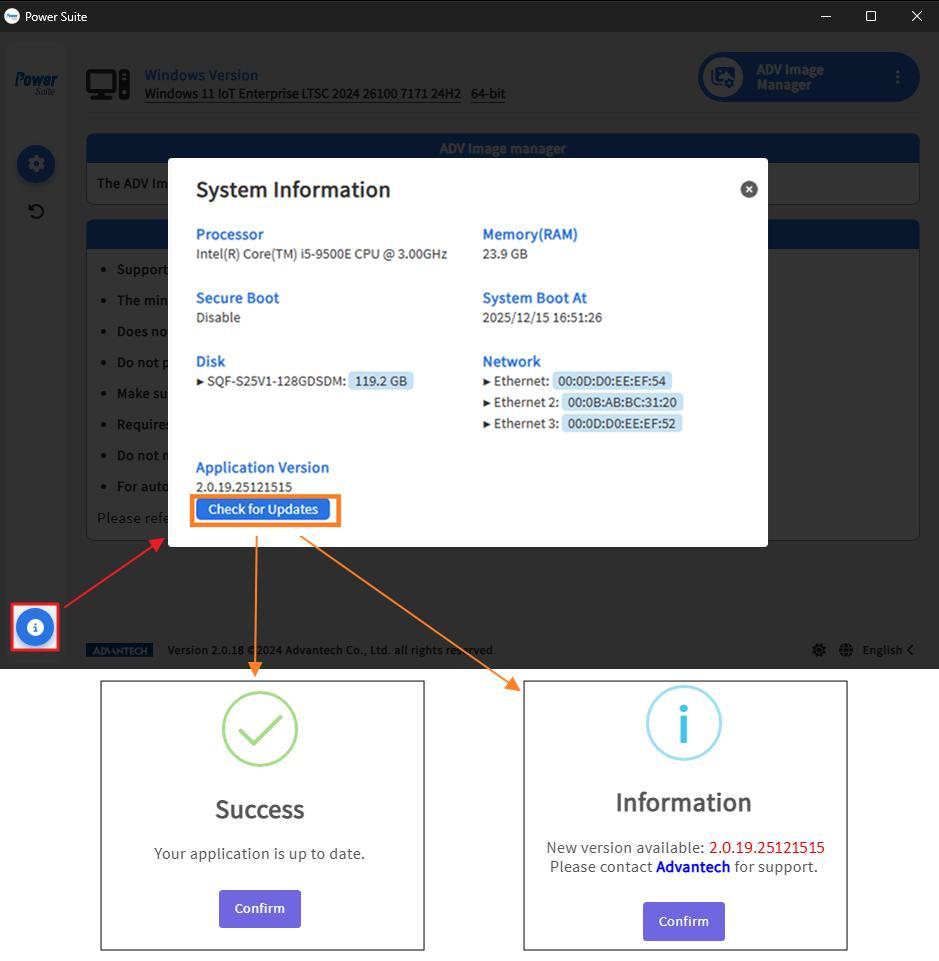939x961 pixels.
Task: Click the globe language icon in footer
Action: [846, 650]
